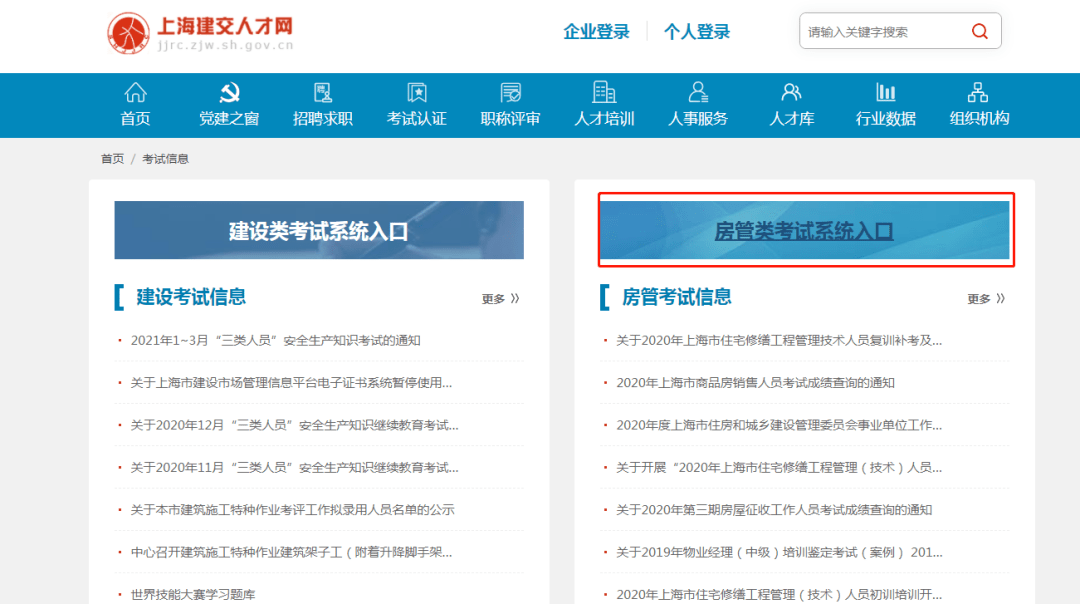
Task: Open 2021年1~3月 三类人员 考试通知
Action: click(276, 340)
